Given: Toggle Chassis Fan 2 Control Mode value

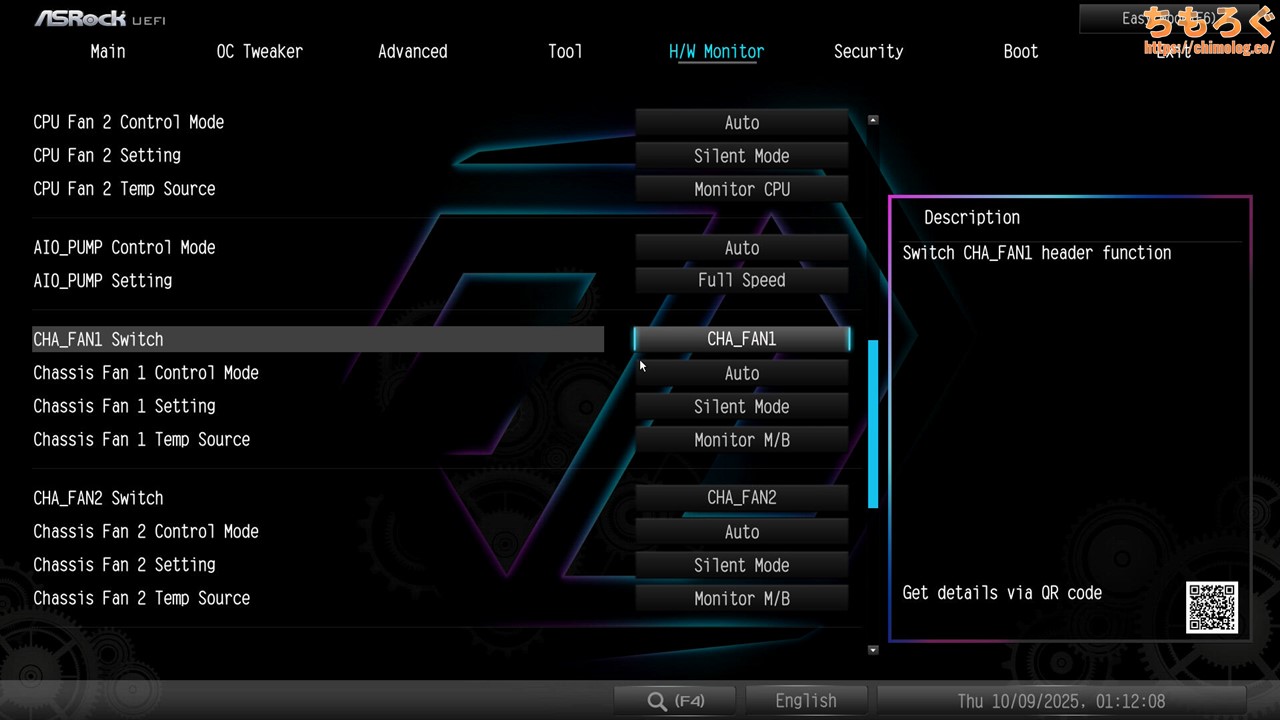Looking at the screenshot, I should (x=741, y=532).
